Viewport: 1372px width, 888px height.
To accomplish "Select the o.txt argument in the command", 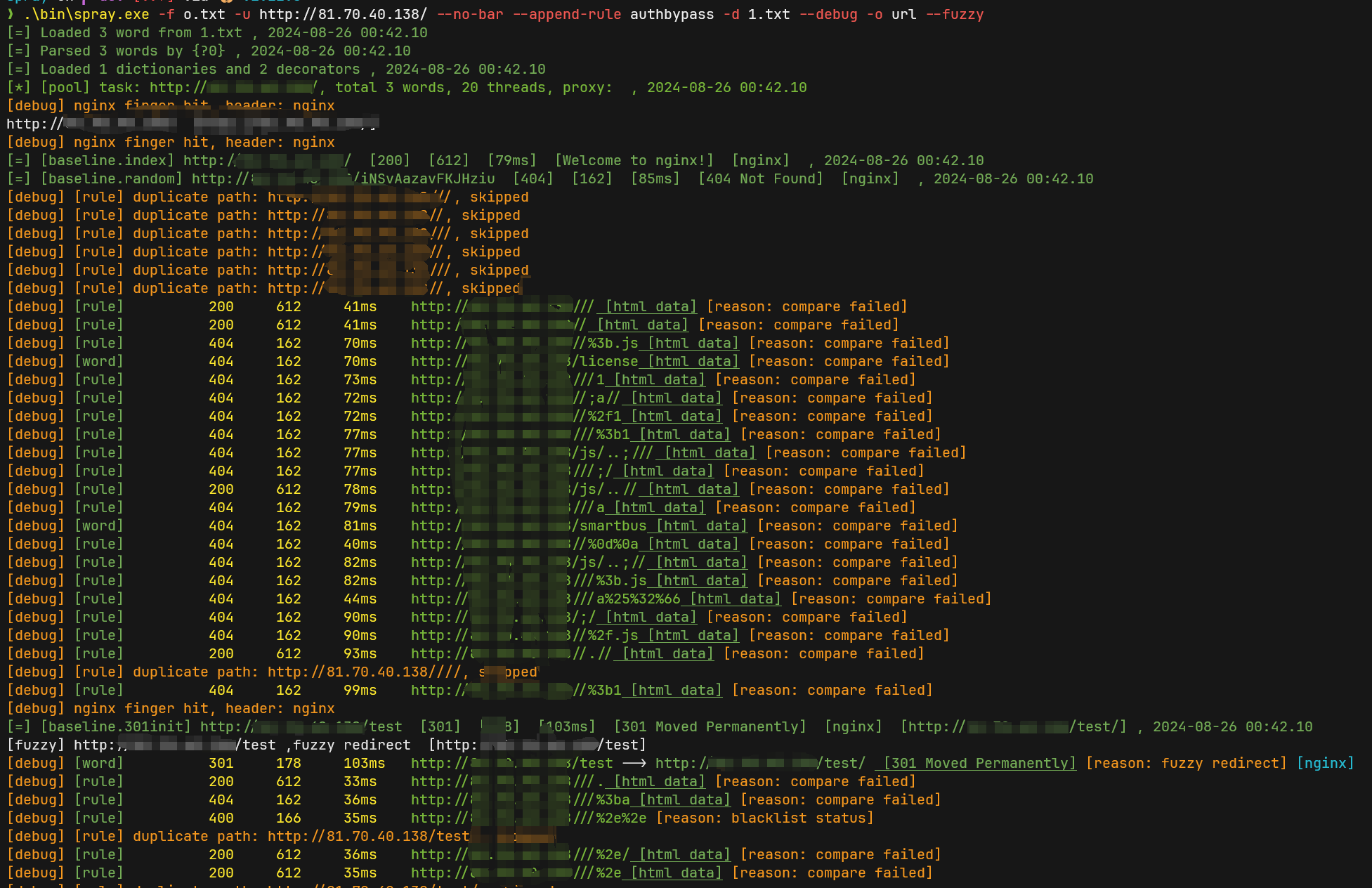I will [x=204, y=14].
